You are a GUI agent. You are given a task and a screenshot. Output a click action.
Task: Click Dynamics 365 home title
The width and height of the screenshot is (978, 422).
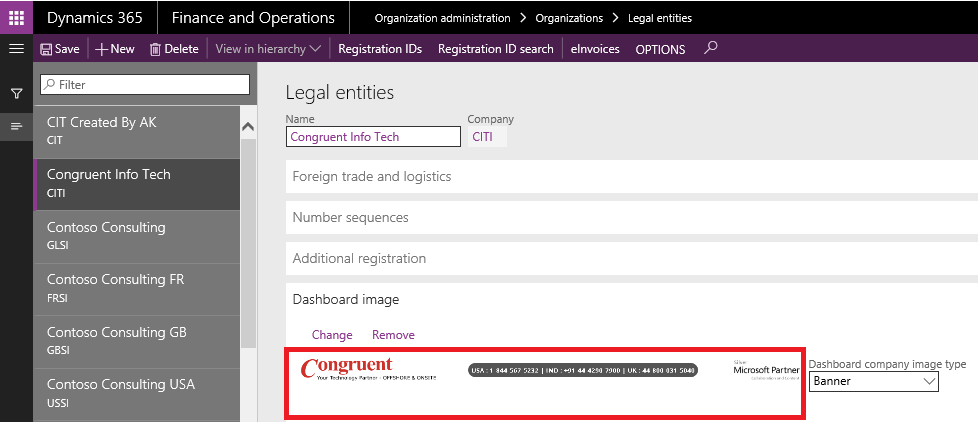tap(94, 17)
